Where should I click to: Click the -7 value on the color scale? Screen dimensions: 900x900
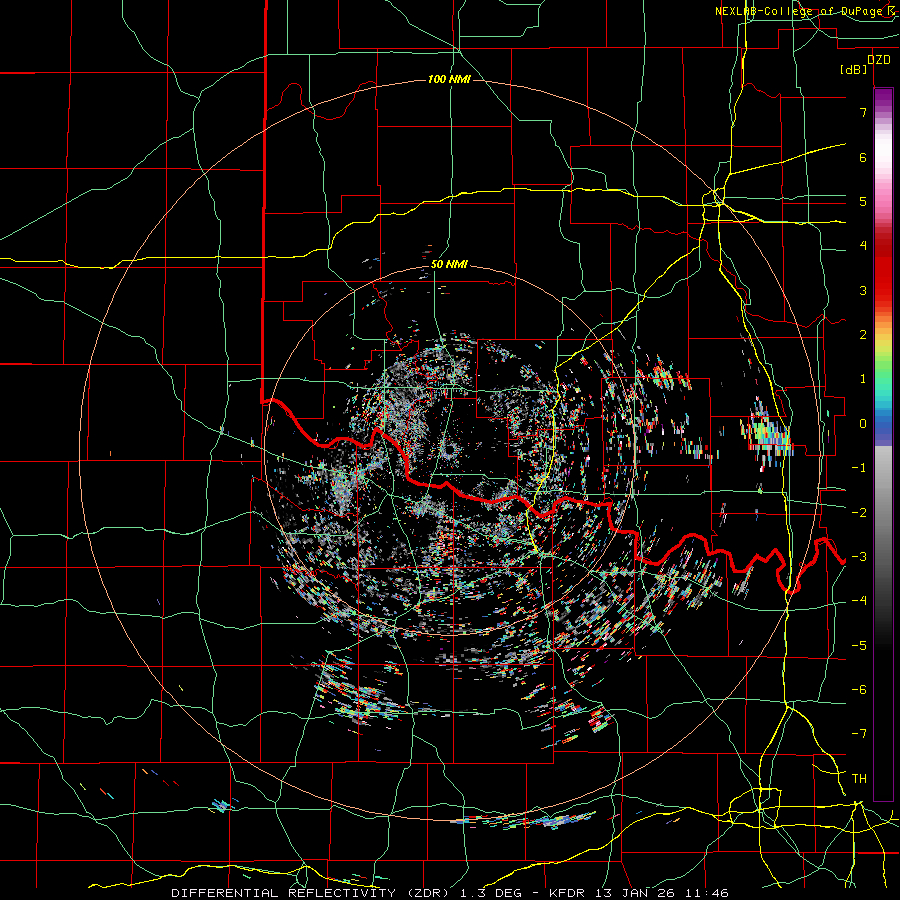[859, 734]
